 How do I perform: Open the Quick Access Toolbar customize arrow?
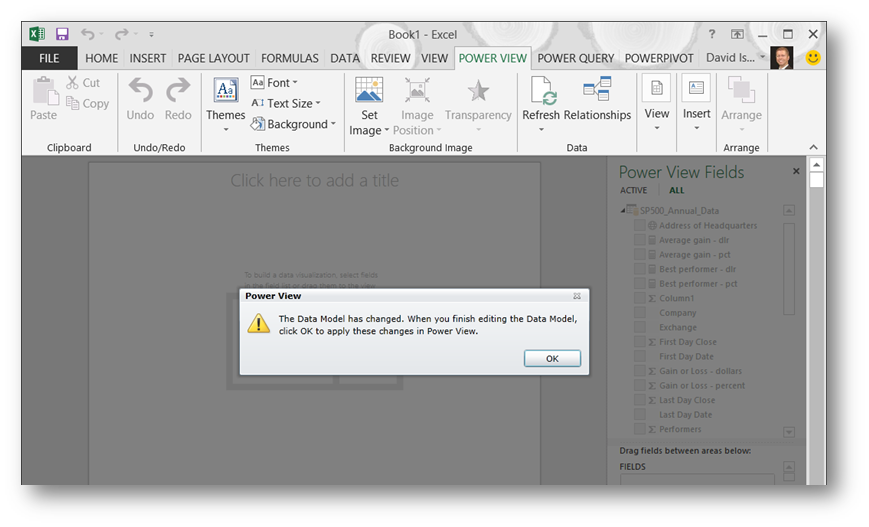[x=151, y=34]
